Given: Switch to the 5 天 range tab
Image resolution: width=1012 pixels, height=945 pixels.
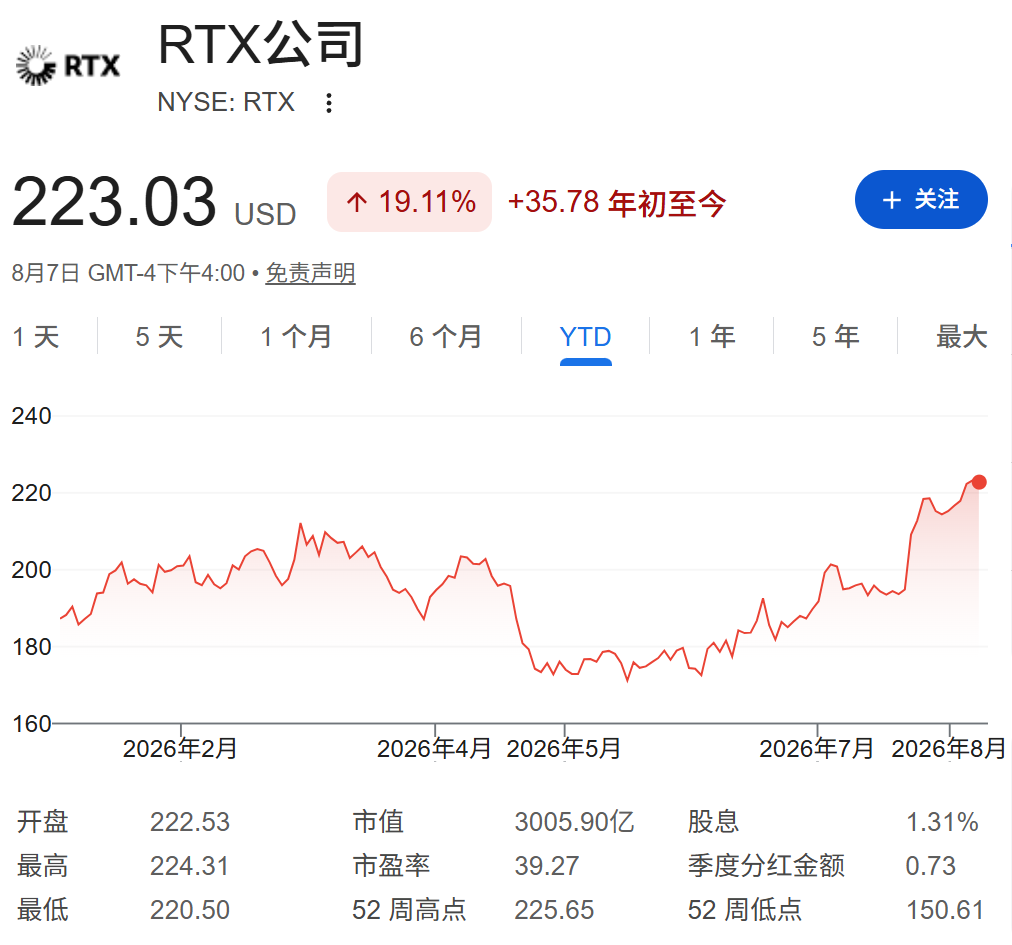Looking at the screenshot, I should coord(159,337).
